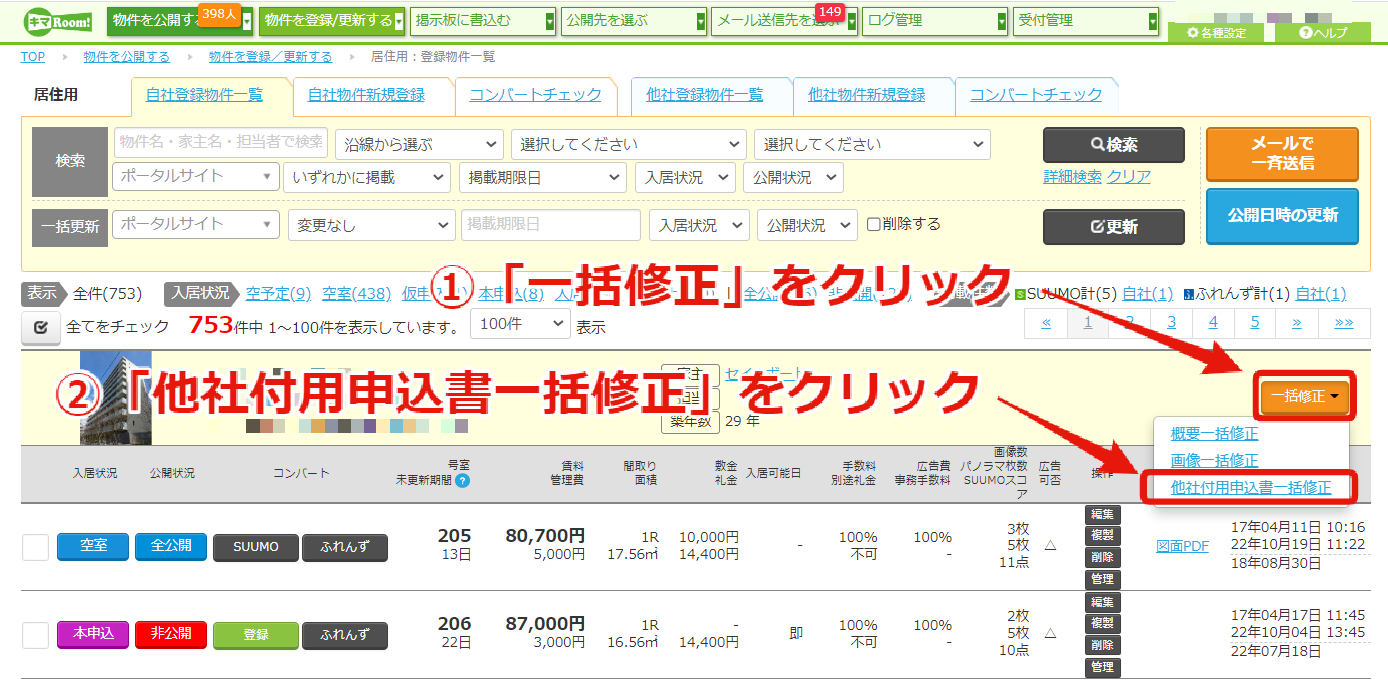
Task: Open the 公開状況 dropdown in 一括更新 row
Action: [x=807, y=225]
